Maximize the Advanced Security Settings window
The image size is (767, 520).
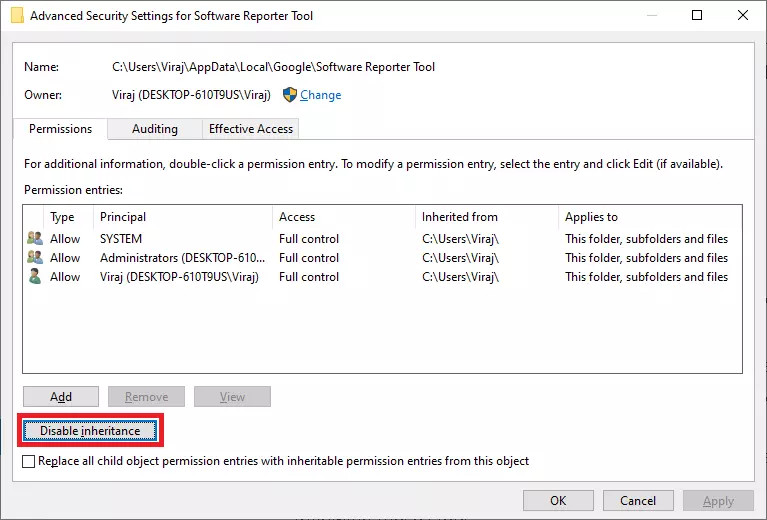pyautogui.click(x=697, y=15)
